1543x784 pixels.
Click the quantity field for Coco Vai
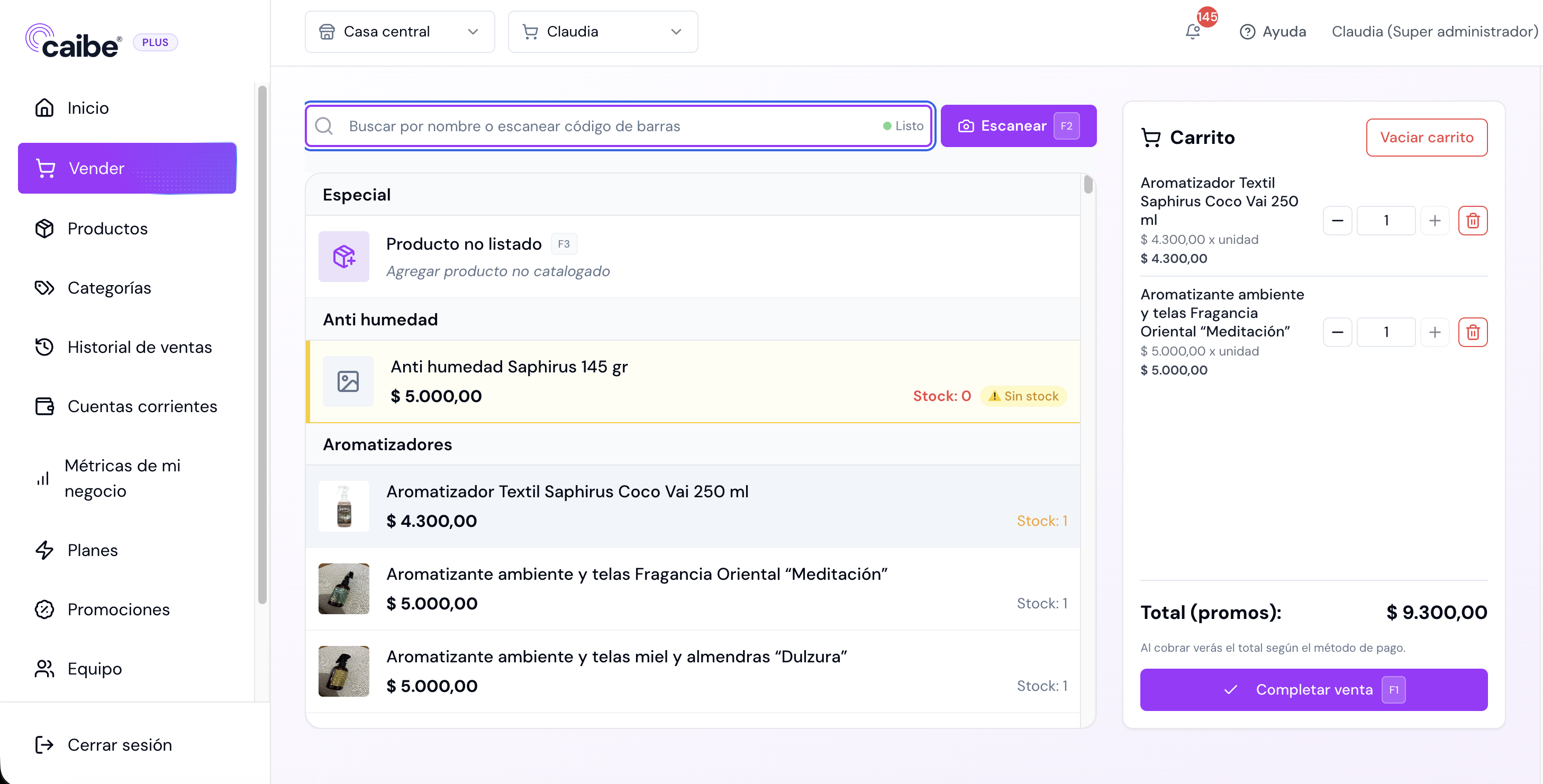pos(1387,221)
